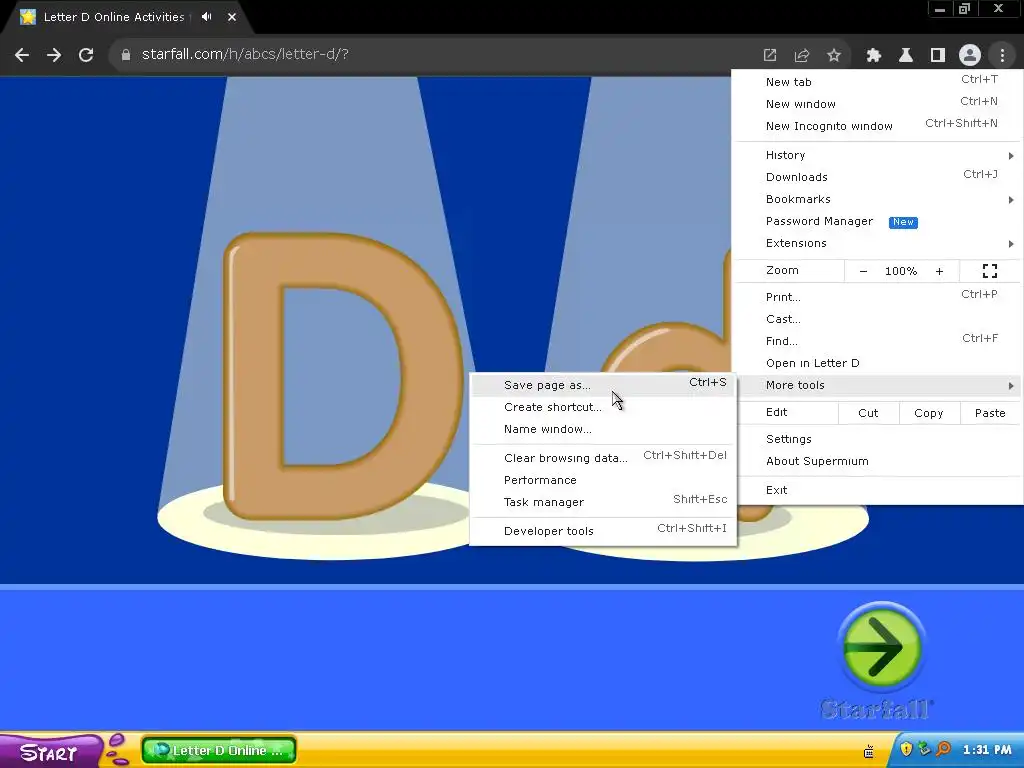Click the Cut button in Edit row

[868, 413]
